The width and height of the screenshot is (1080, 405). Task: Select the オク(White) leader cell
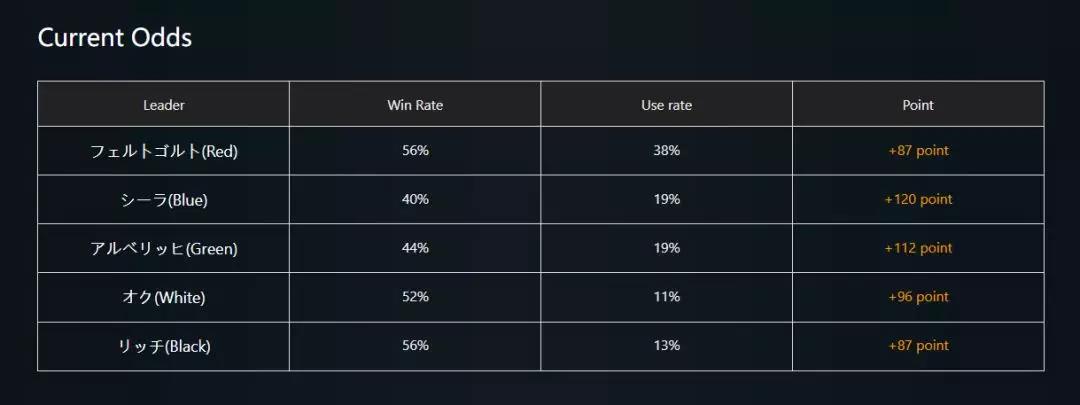pos(164,297)
